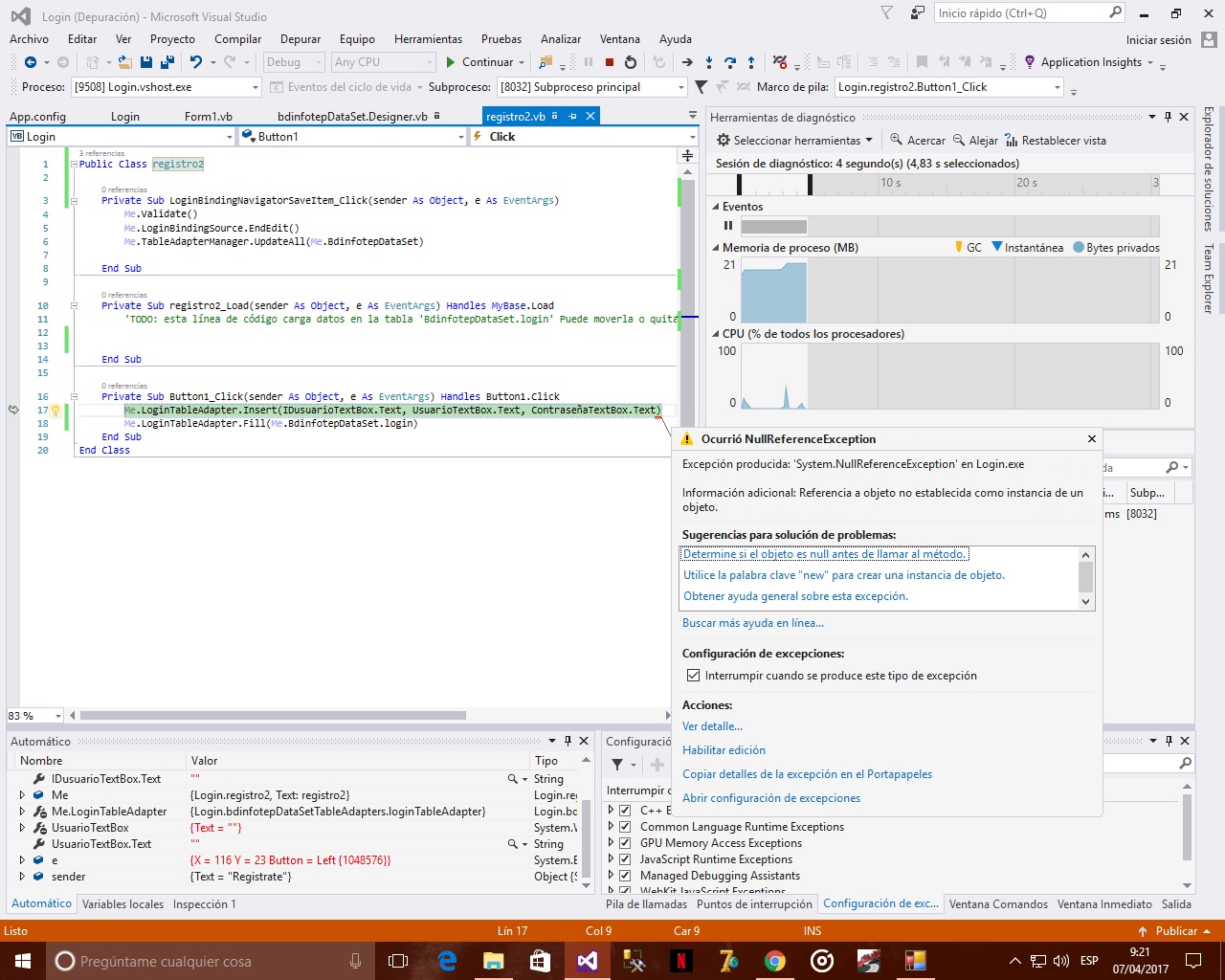
Task: Switch to Variables locales tab
Action: (x=122, y=904)
